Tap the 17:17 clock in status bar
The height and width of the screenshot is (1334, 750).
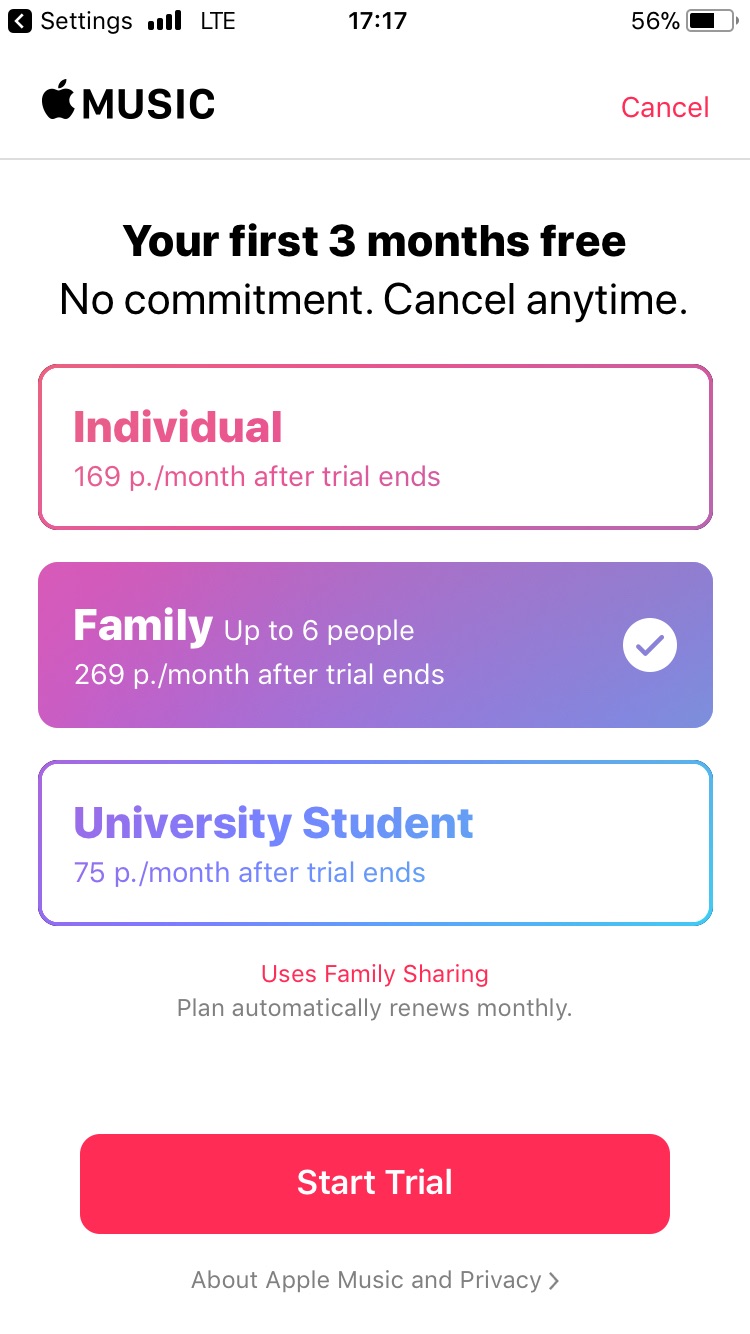(x=377, y=21)
